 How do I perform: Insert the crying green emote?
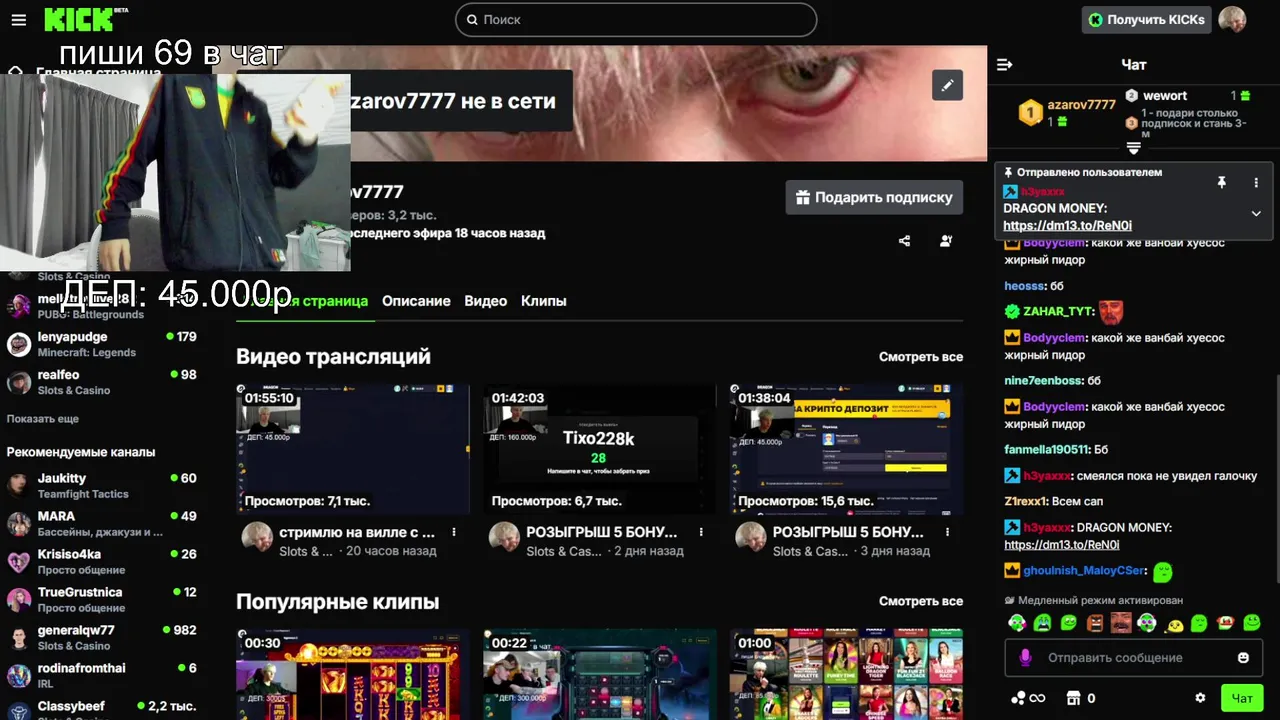1042,623
